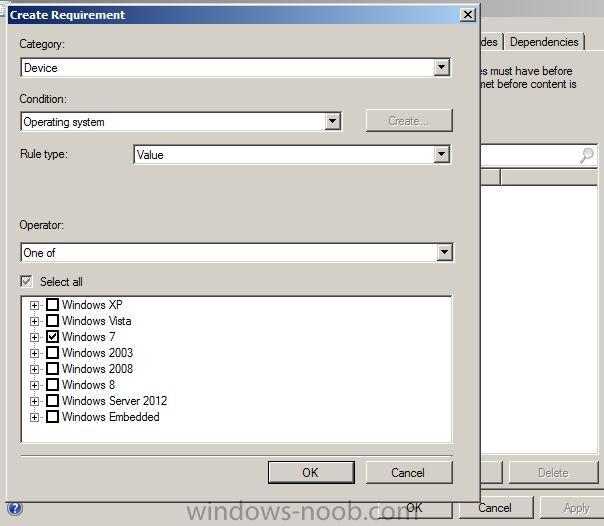
Task: Expand the Windows Vista tree node
Action: tap(34, 321)
